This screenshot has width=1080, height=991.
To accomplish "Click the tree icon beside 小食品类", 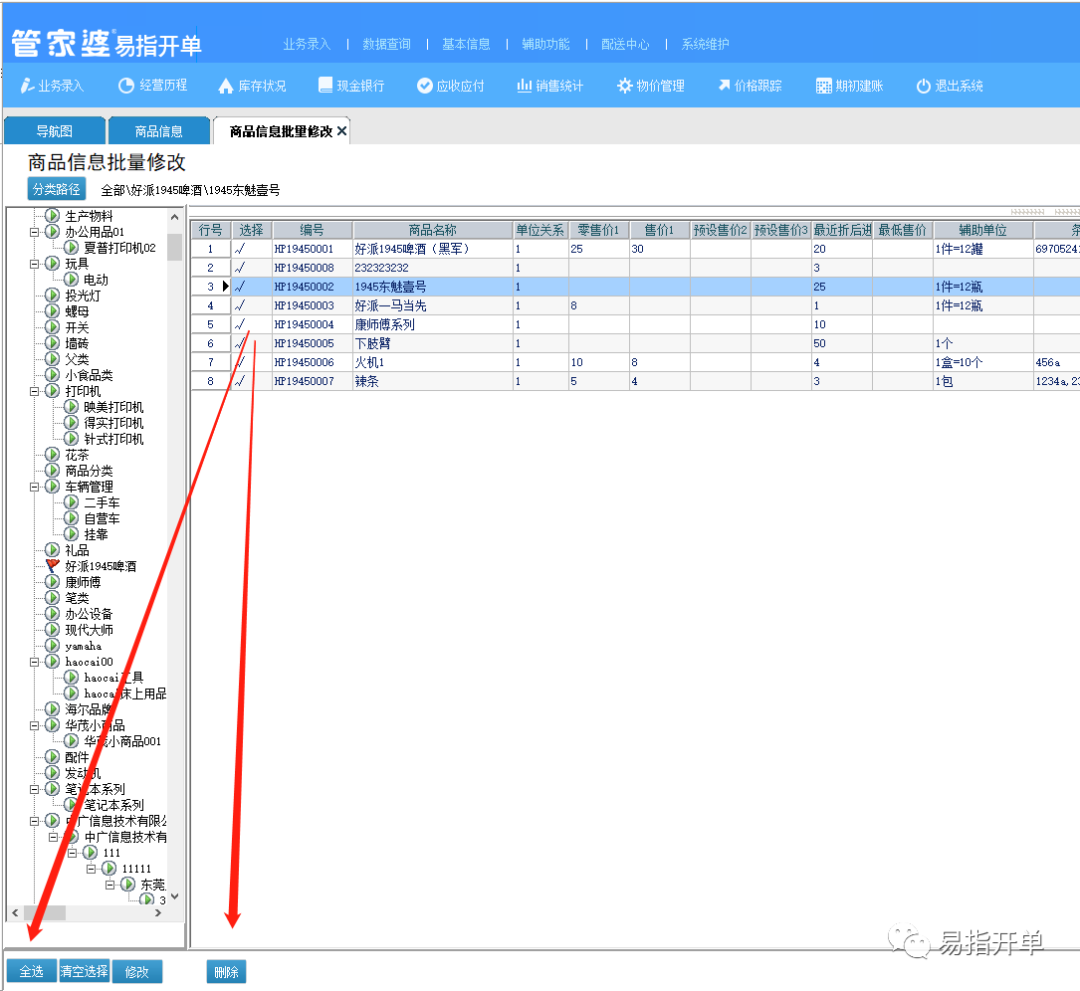I will [x=52, y=375].
